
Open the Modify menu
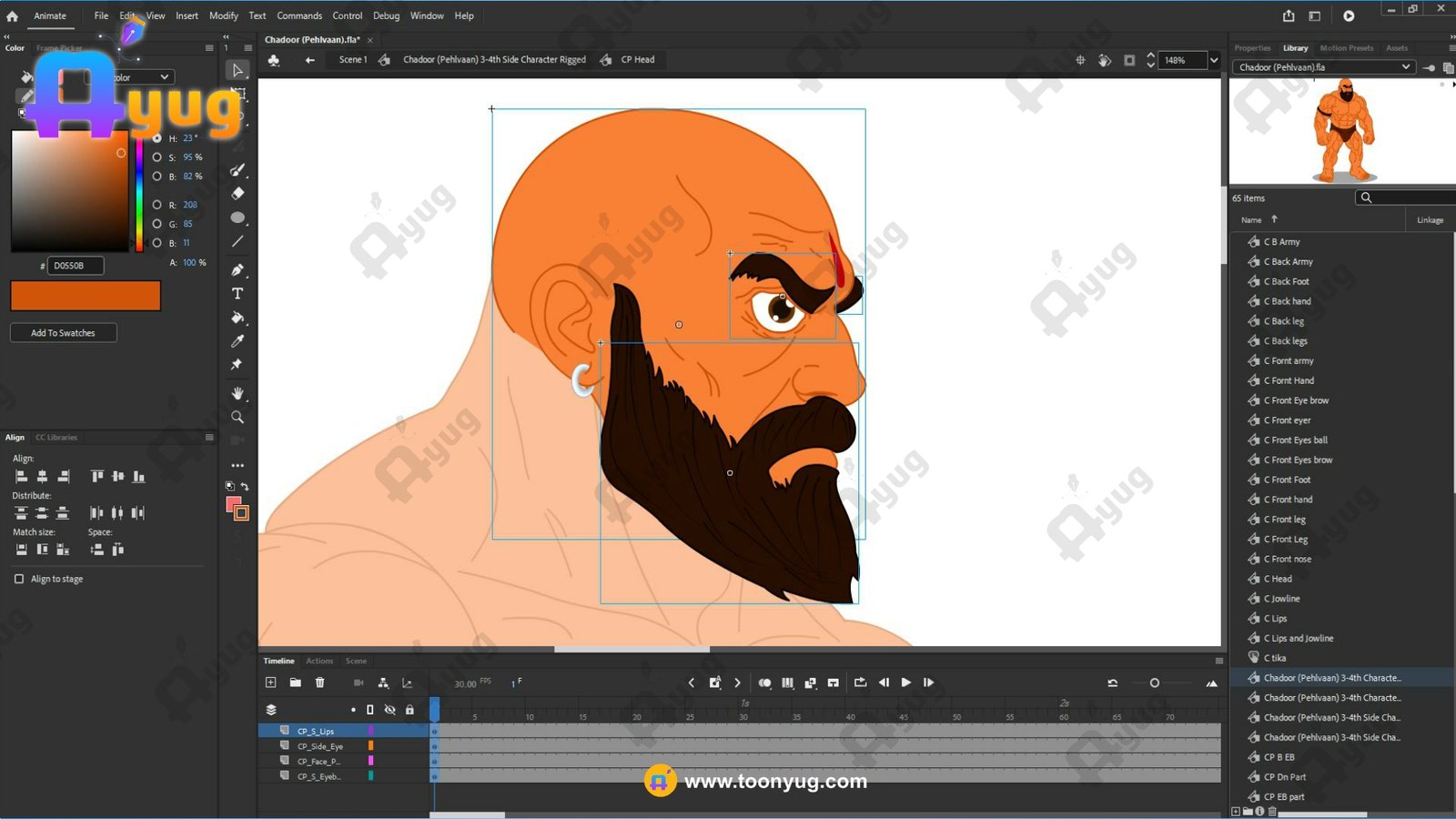(x=223, y=15)
